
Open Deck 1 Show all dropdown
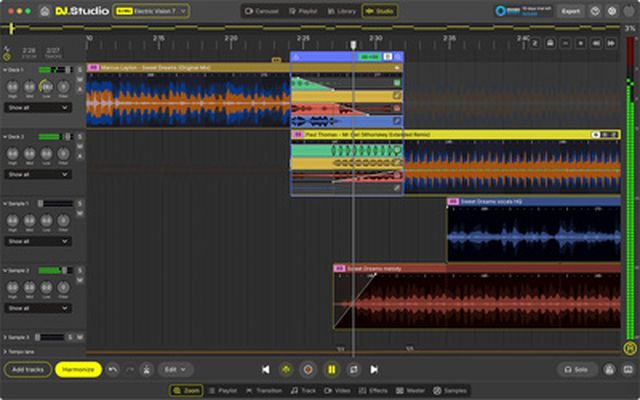pos(38,108)
